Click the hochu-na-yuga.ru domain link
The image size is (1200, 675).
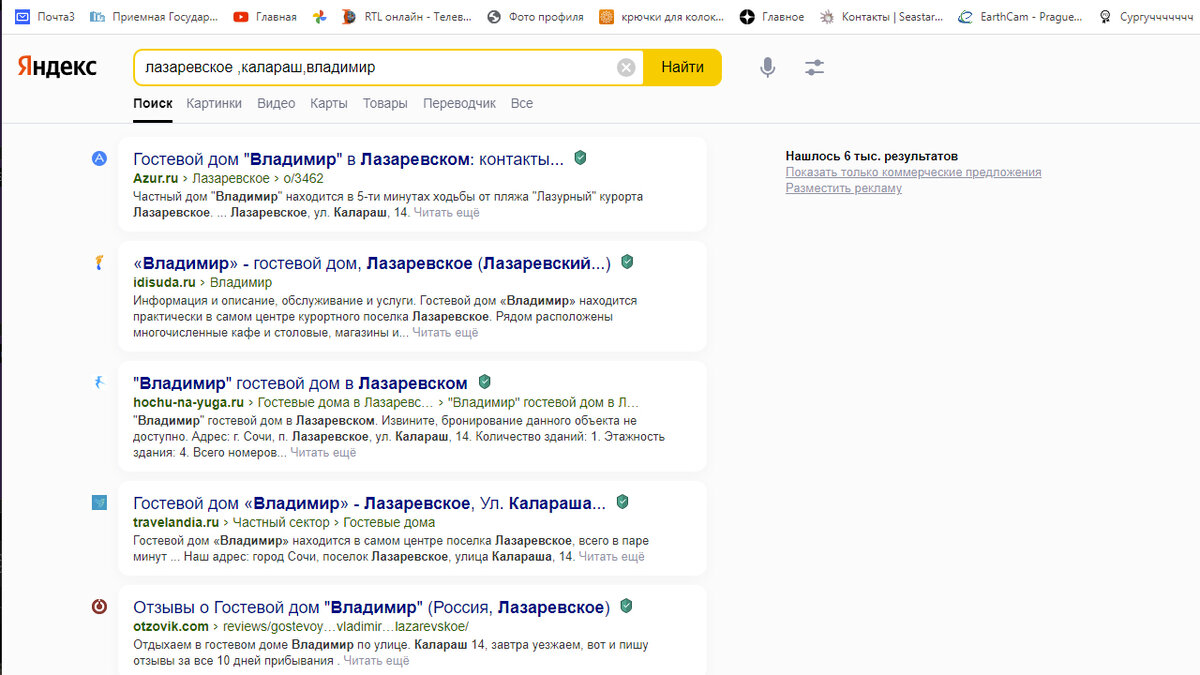[188, 402]
